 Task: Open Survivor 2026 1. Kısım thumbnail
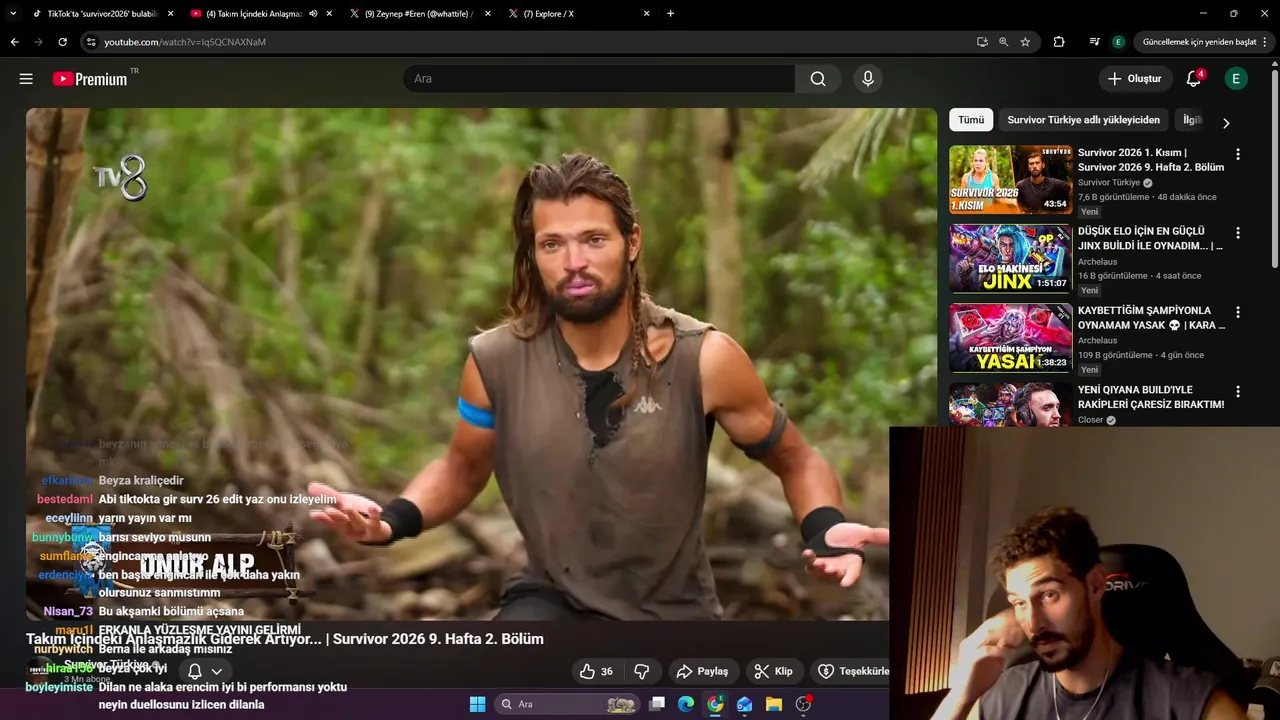pos(1010,180)
